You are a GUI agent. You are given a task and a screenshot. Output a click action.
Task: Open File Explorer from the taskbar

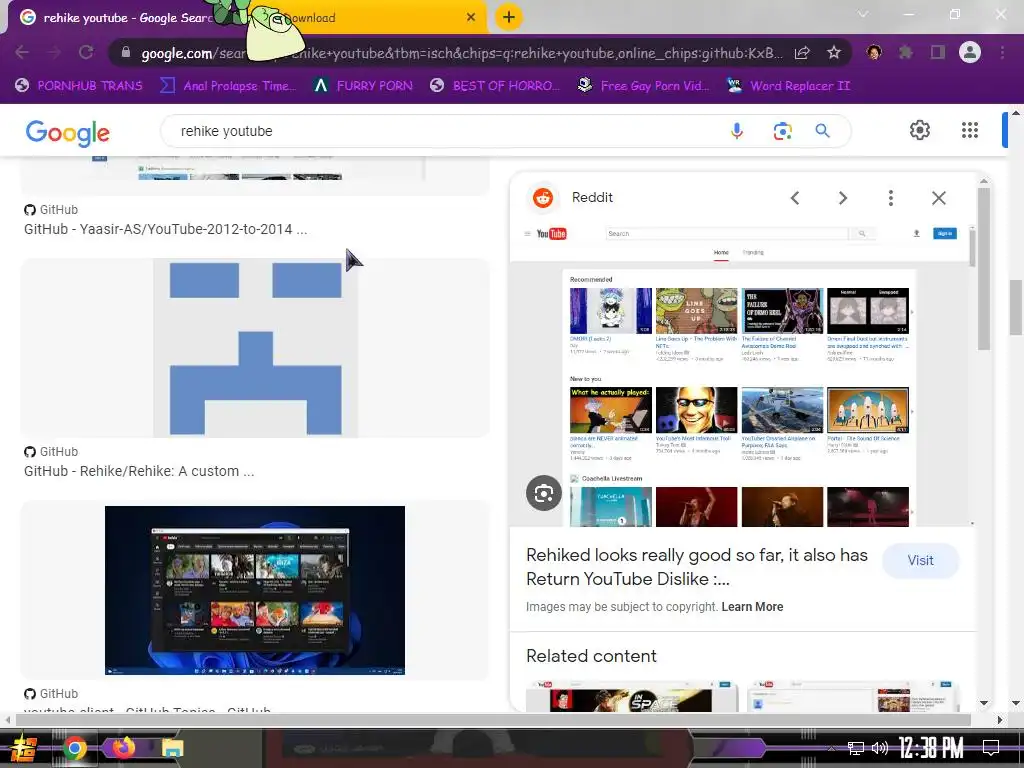(172, 748)
